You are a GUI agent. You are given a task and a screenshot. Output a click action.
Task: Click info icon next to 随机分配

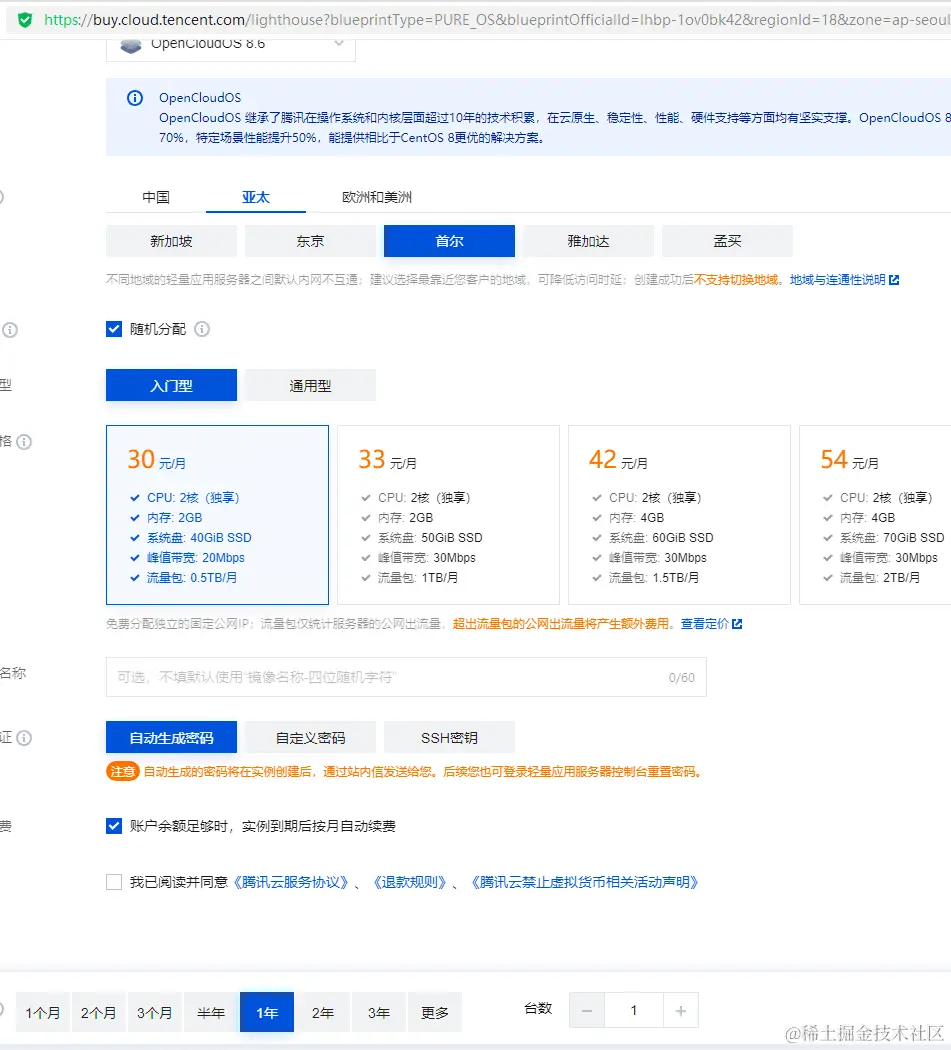(x=202, y=329)
